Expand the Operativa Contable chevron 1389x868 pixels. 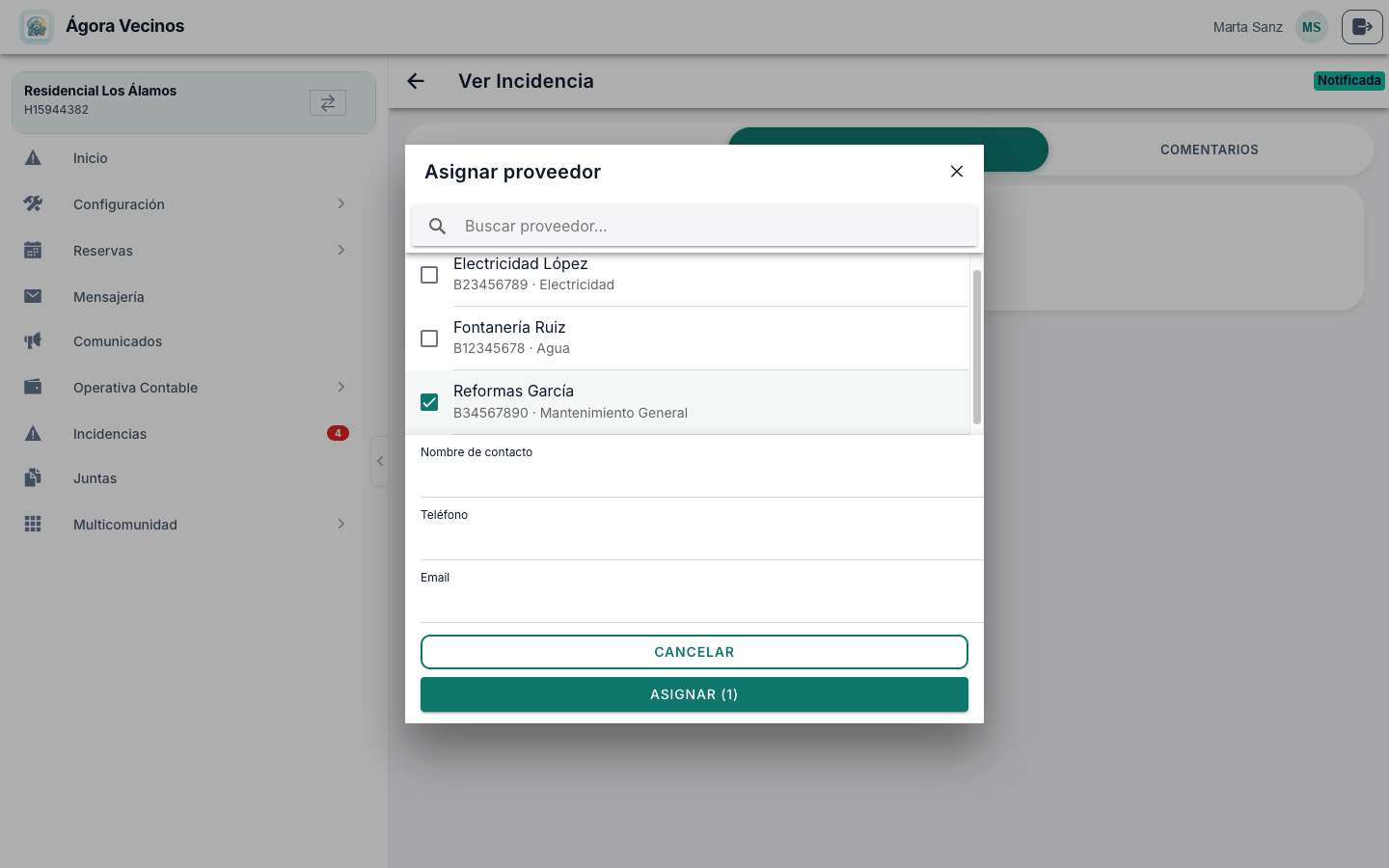[341, 387]
